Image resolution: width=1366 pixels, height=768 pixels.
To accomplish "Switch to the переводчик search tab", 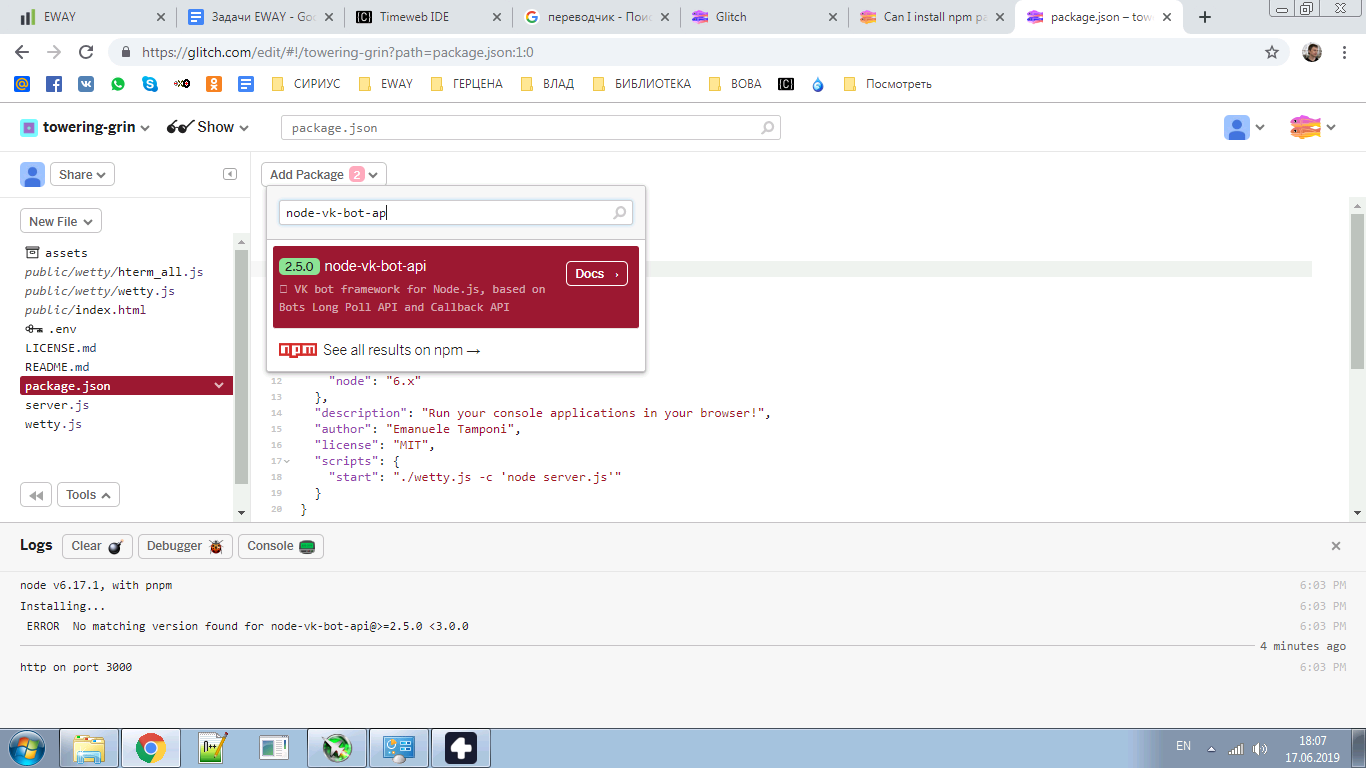I will [597, 17].
